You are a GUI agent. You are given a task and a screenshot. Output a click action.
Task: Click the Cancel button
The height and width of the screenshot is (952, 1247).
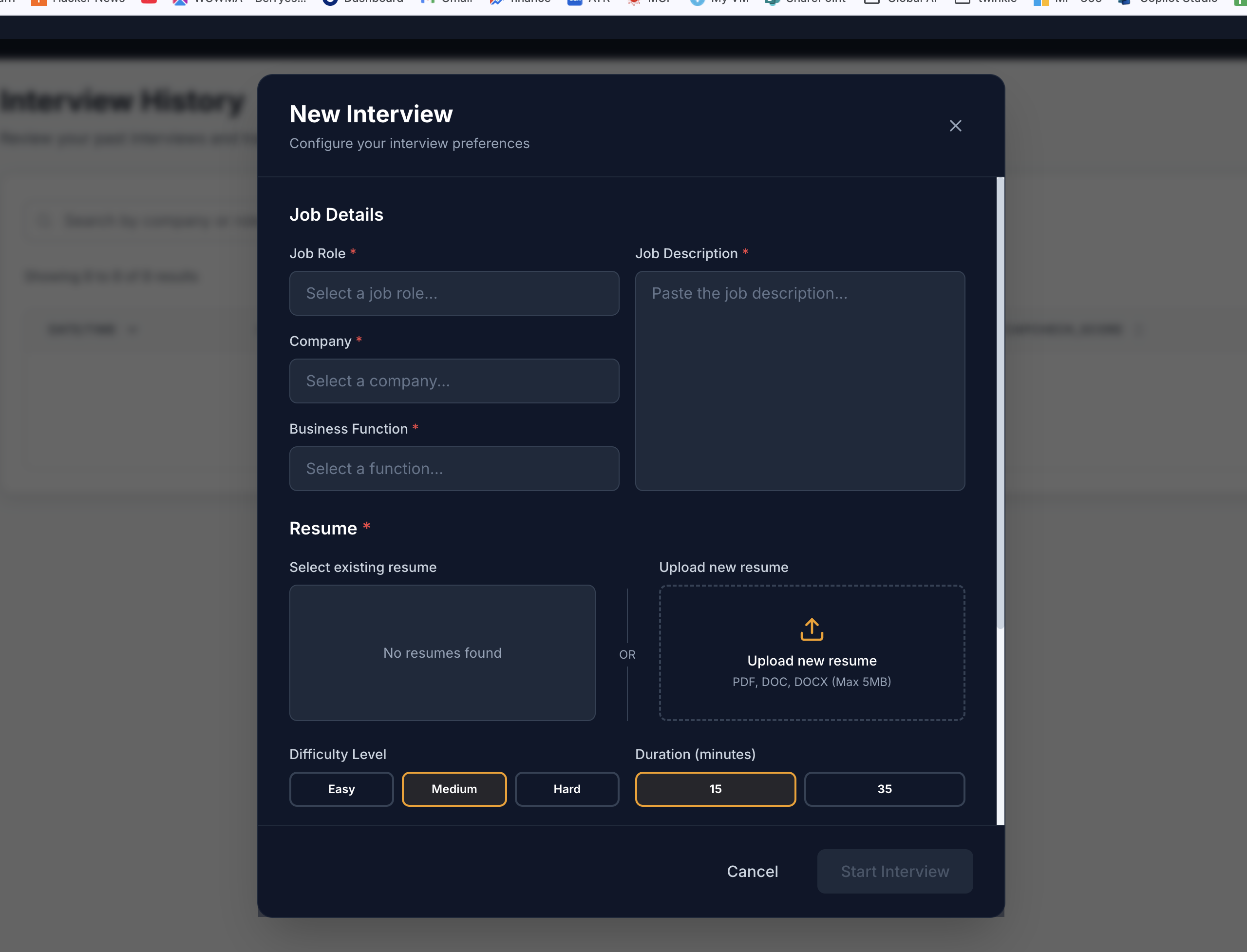753,871
